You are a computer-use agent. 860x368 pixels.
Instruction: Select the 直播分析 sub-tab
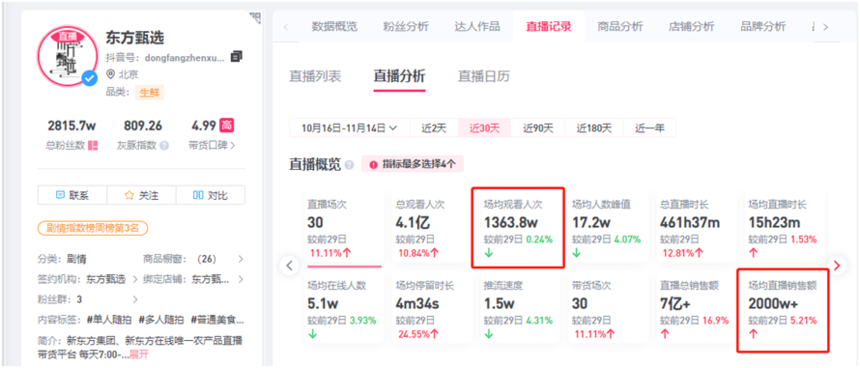399,76
